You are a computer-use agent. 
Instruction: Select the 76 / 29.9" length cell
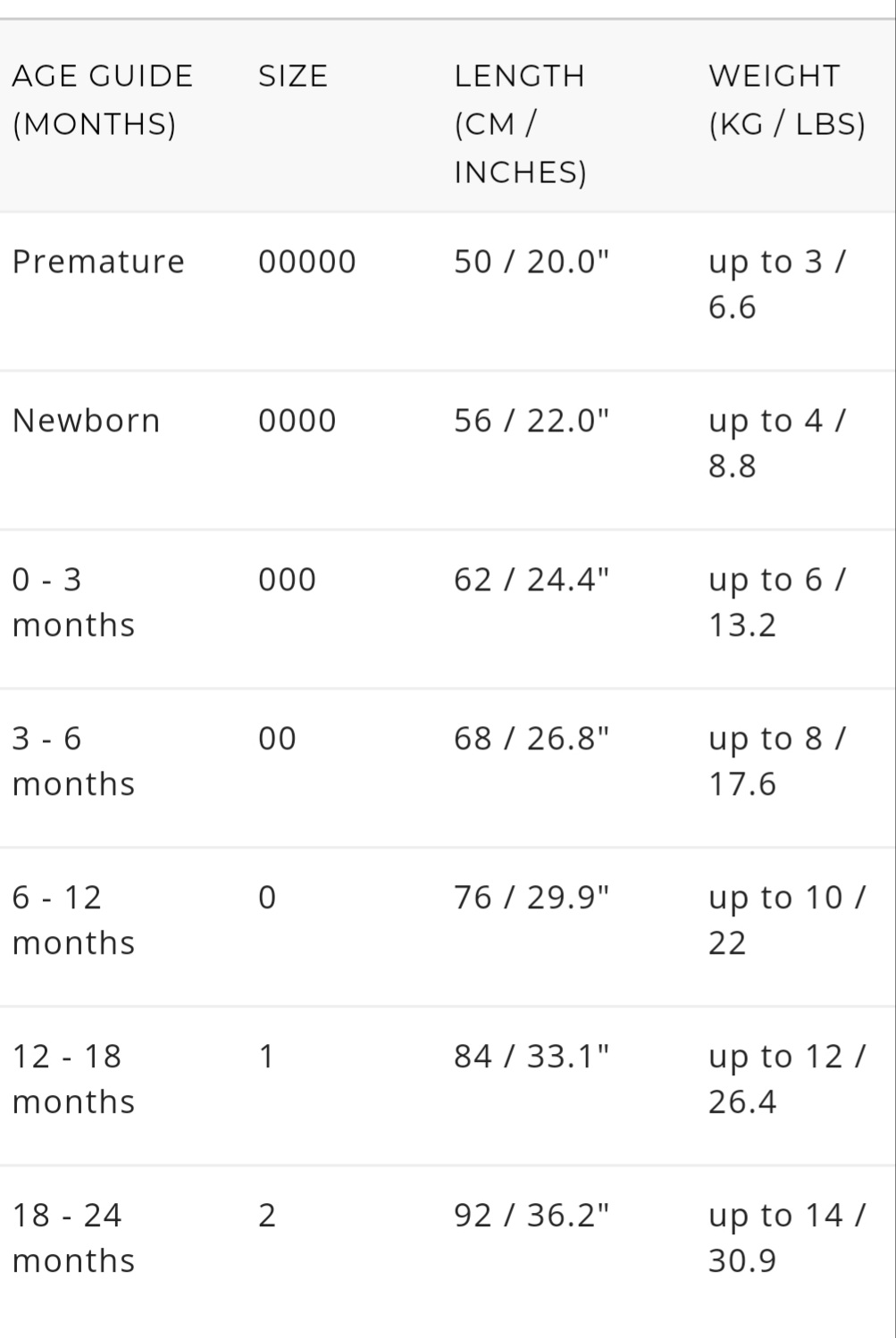(x=532, y=898)
